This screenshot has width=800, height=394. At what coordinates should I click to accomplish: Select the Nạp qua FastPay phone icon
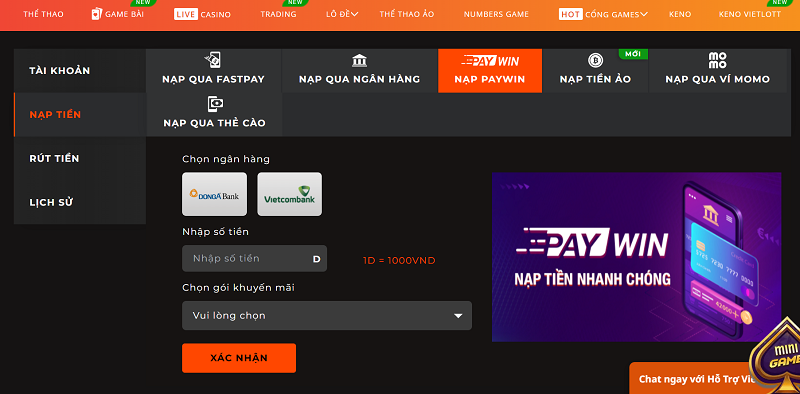(x=213, y=60)
